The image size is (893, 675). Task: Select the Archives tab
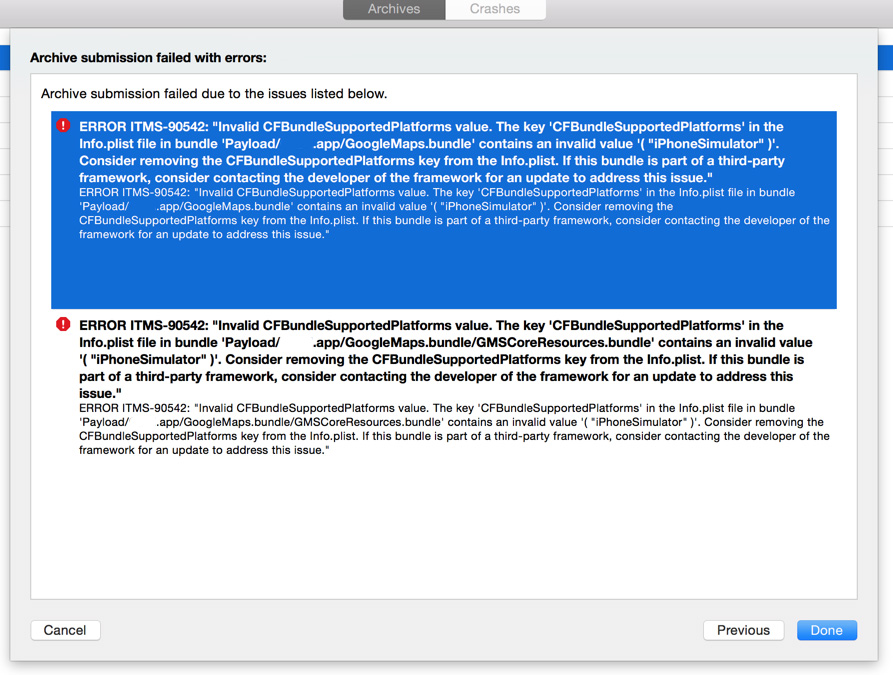pos(393,9)
